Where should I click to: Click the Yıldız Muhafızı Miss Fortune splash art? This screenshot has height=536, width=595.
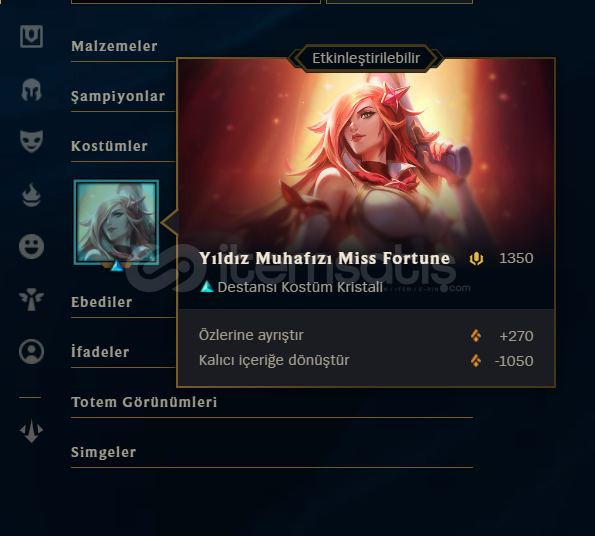366,154
